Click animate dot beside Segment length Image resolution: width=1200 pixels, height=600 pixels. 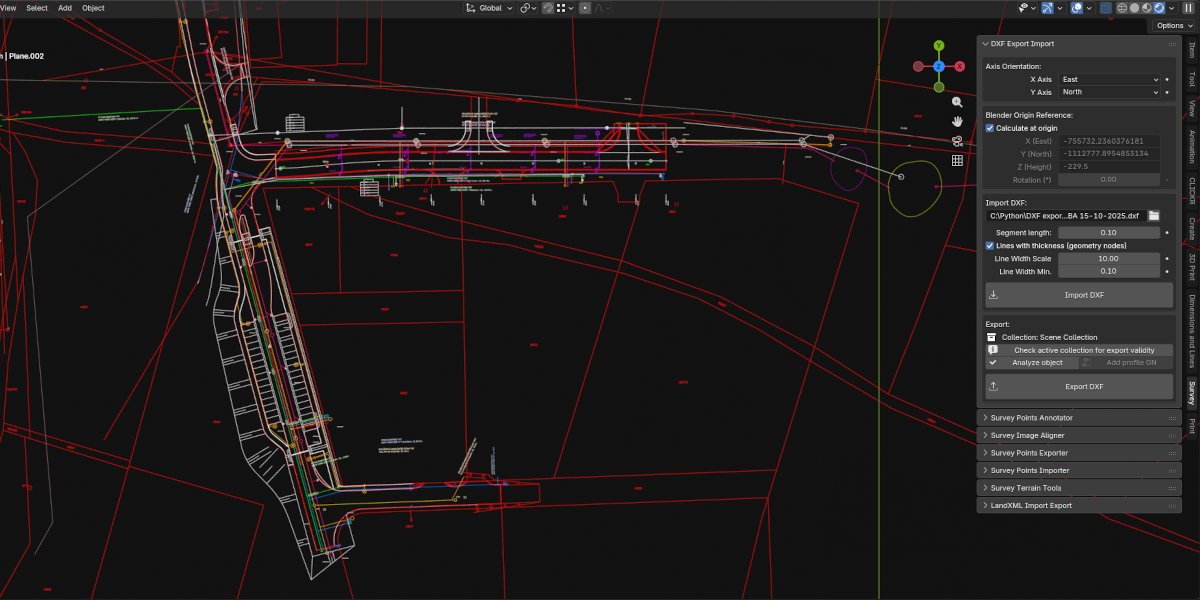point(1167,232)
